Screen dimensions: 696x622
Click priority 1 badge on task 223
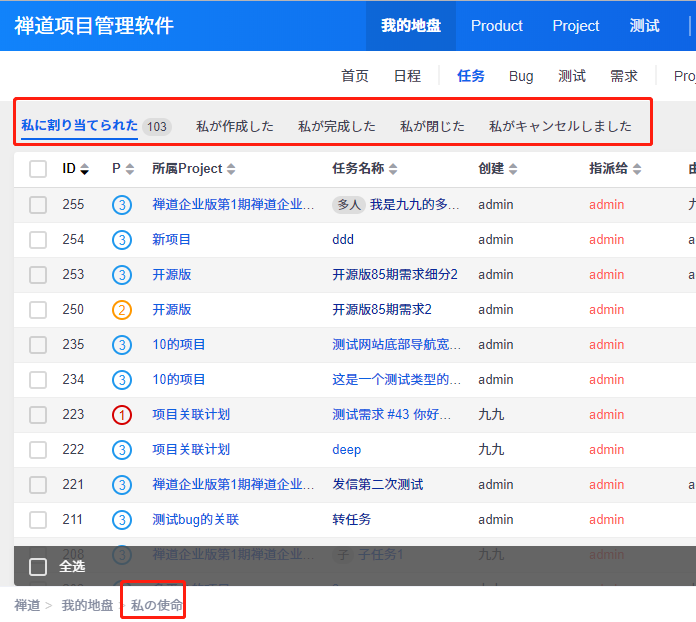[122, 414]
